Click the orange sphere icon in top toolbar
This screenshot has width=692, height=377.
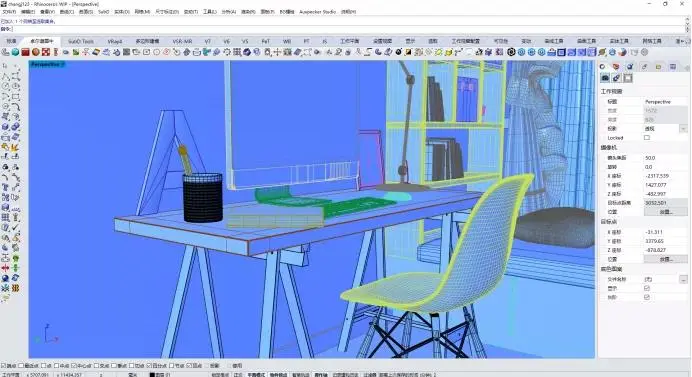[36, 52]
